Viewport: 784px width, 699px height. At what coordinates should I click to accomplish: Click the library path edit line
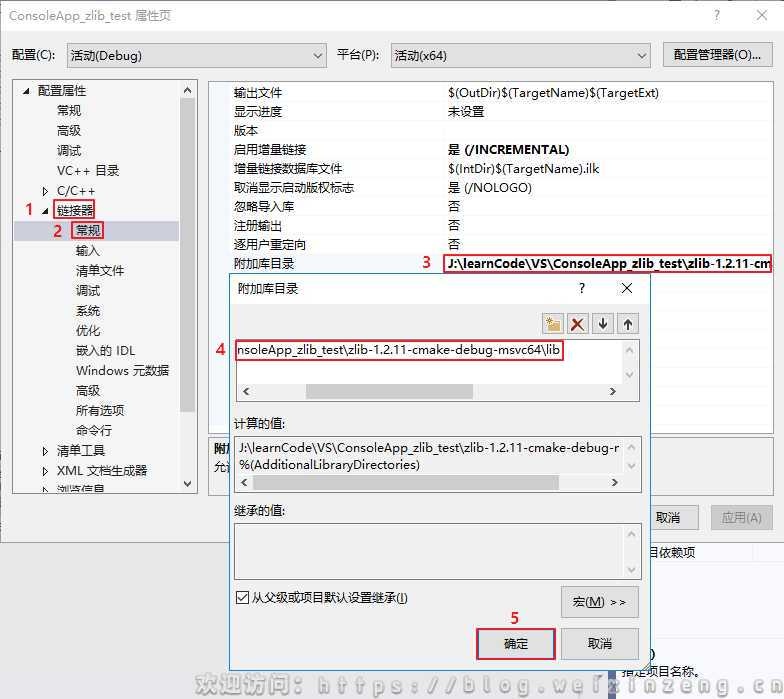[399, 350]
